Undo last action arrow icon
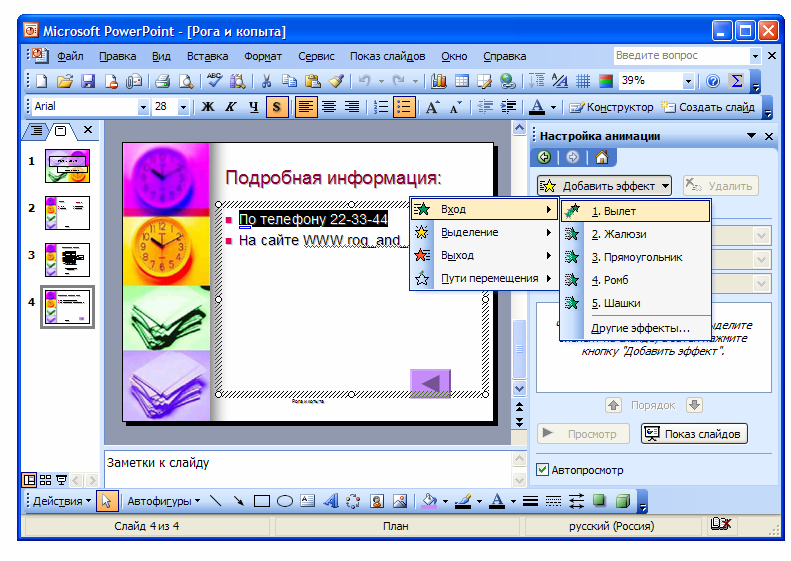Screen dimensions: 791x561 click(364, 81)
